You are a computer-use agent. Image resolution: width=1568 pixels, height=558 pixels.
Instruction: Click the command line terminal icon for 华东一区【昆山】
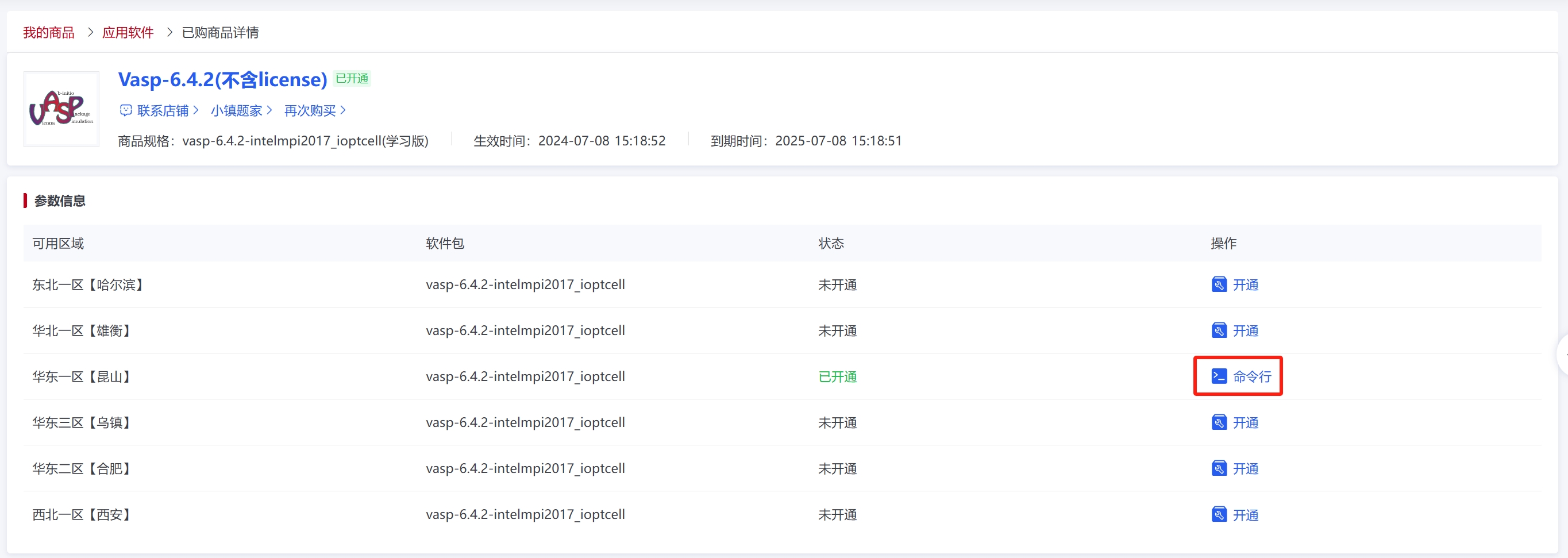point(1219,376)
